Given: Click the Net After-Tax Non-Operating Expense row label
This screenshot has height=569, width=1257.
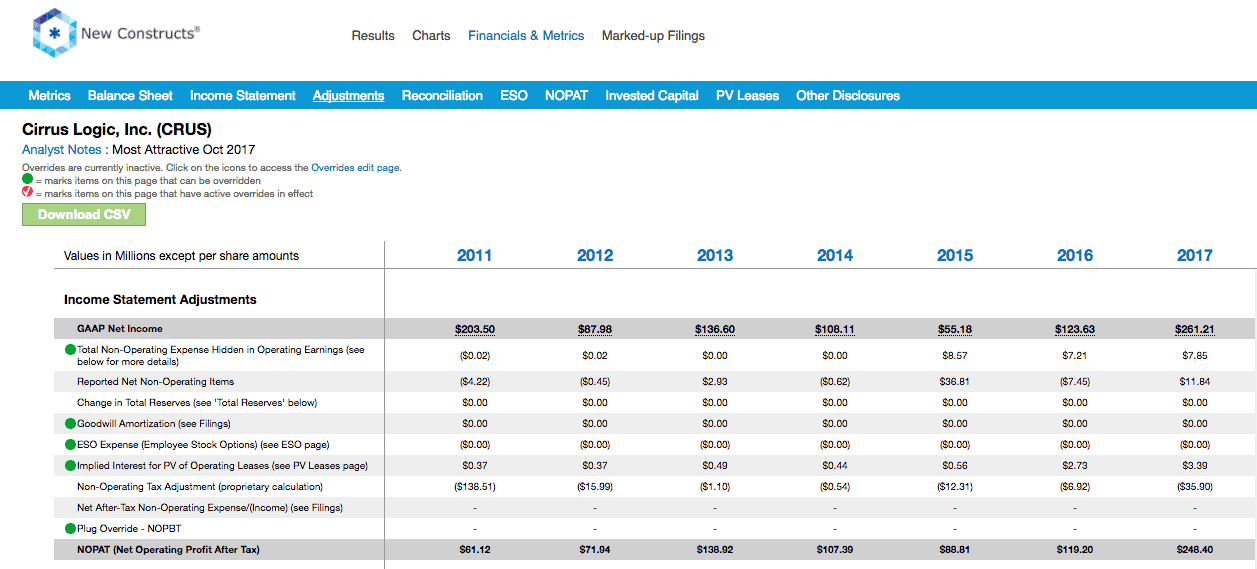Looking at the screenshot, I should [210, 508].
